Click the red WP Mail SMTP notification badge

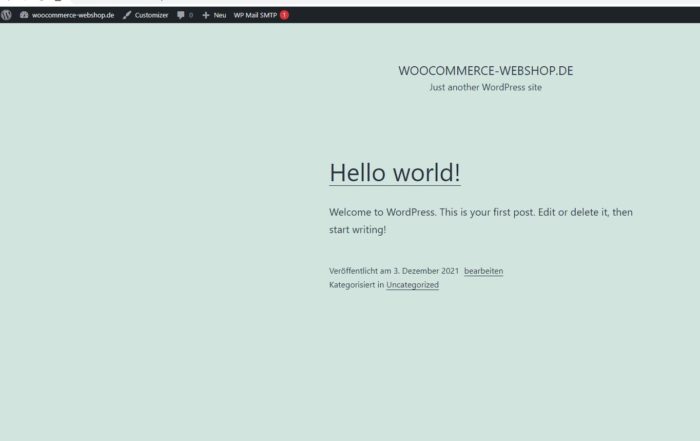[x=284, y=15]
